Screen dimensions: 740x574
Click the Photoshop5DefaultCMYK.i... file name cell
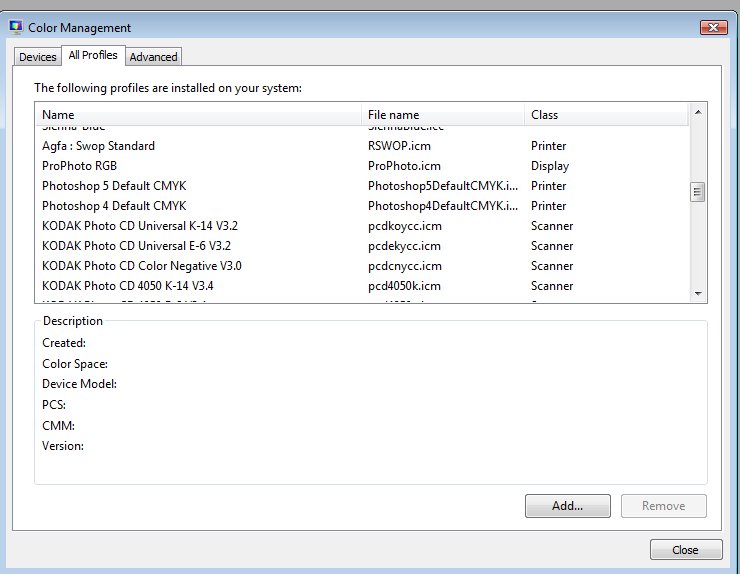pyautogui.click(x=443, y=186)
